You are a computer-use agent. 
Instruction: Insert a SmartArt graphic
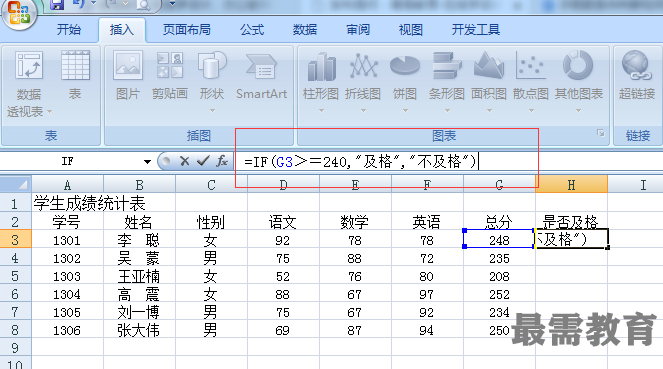(261, 75)
